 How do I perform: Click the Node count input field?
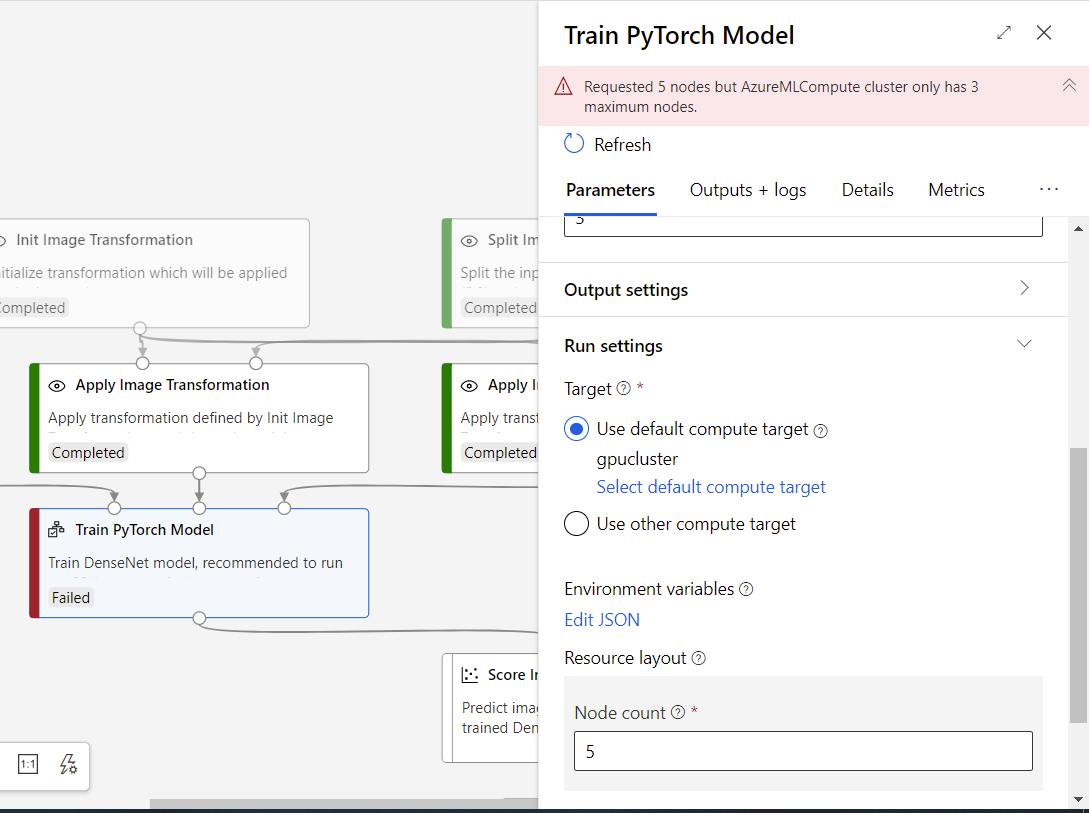[803, 751]
